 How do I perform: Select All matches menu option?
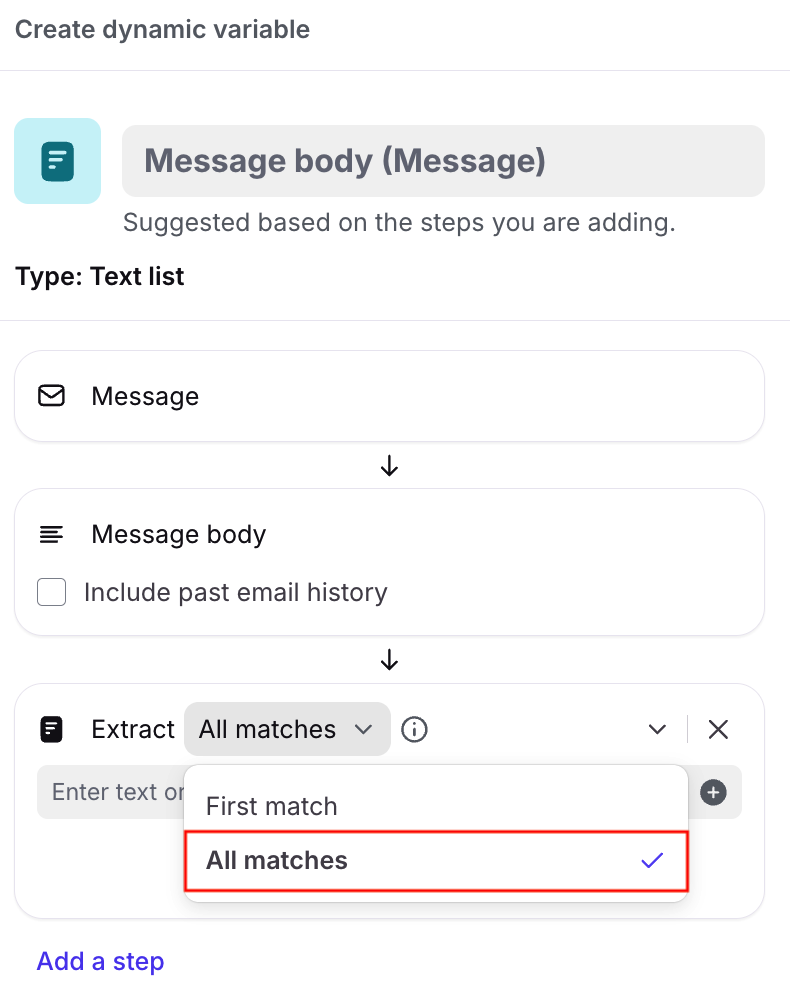tap(277, 860)
